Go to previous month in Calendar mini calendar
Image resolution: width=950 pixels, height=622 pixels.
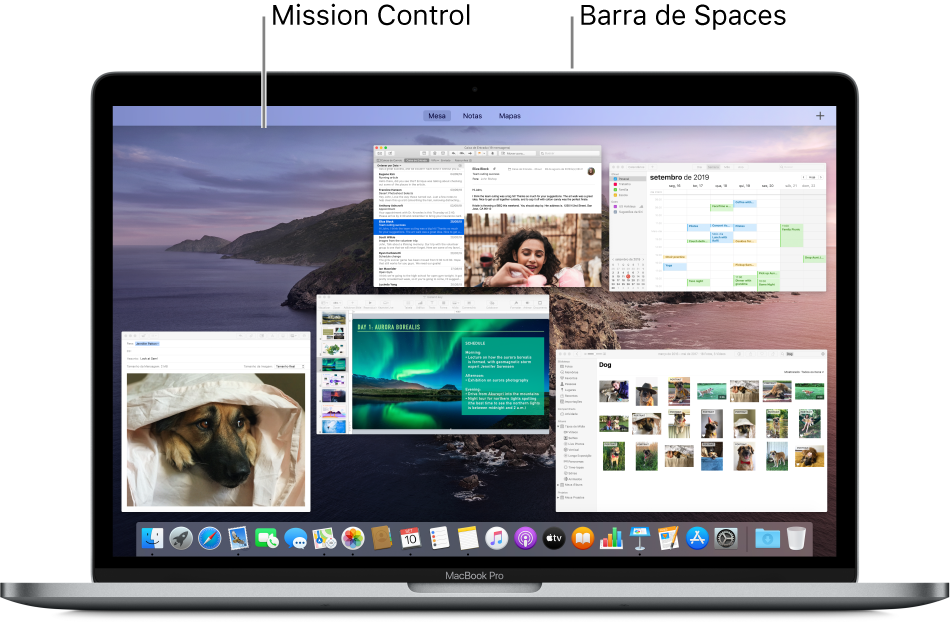click(613, 259)
